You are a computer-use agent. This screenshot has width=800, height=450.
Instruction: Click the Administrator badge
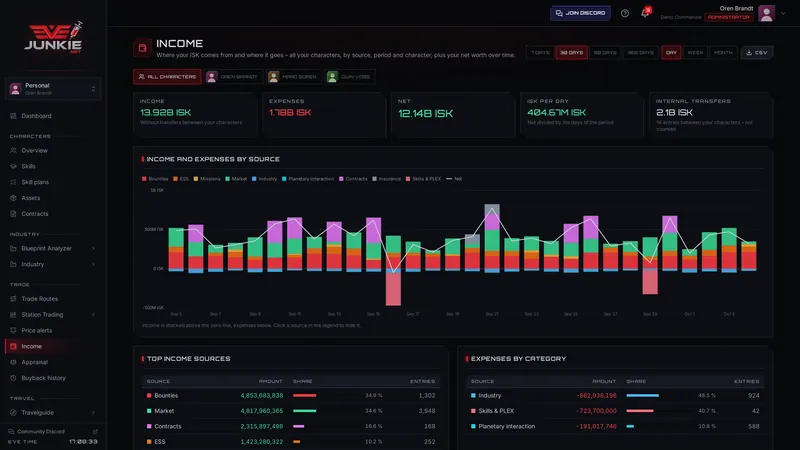point(728,17)
